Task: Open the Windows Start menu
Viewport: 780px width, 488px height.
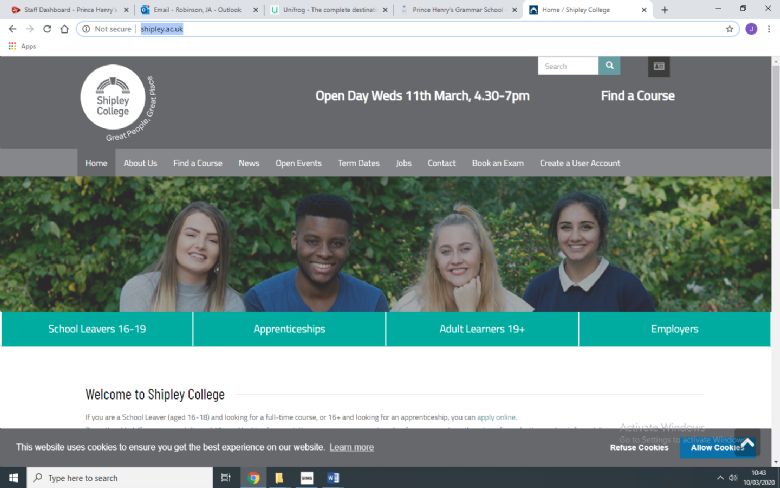Action: coord(13,478)
